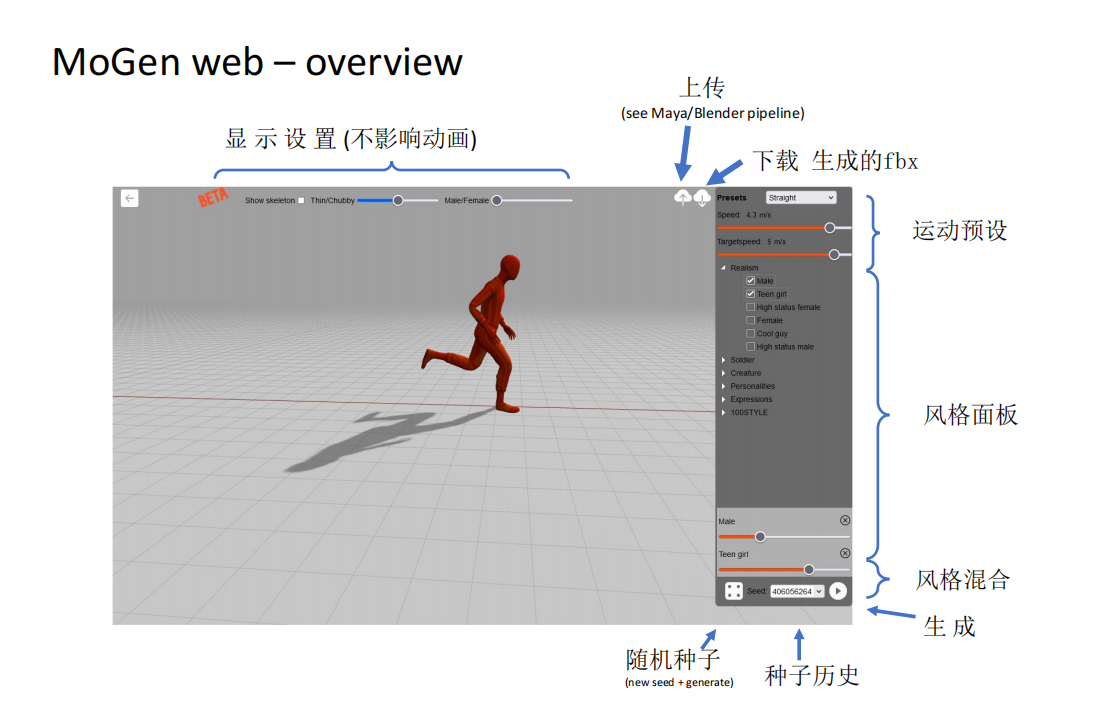Roll a random seed with the dice icon
Viewport: 1109px width, 701px height.
tap(733, 591)
